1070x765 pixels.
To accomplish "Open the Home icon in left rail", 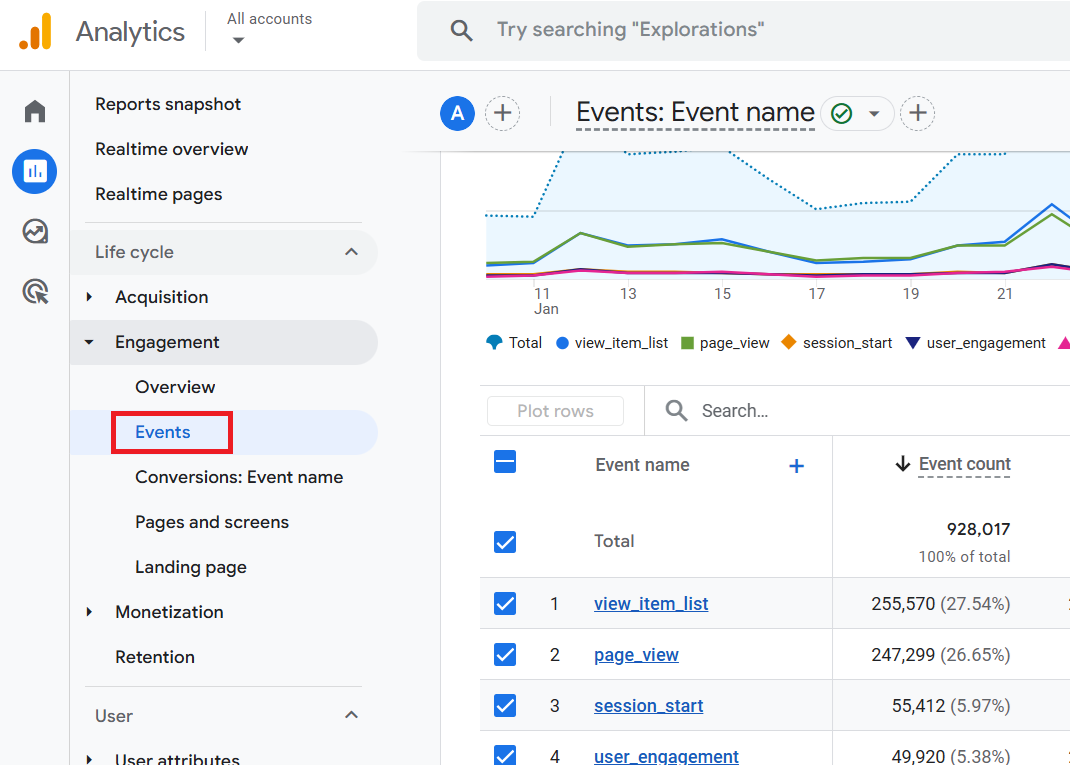I will click(x=35, y=111).
